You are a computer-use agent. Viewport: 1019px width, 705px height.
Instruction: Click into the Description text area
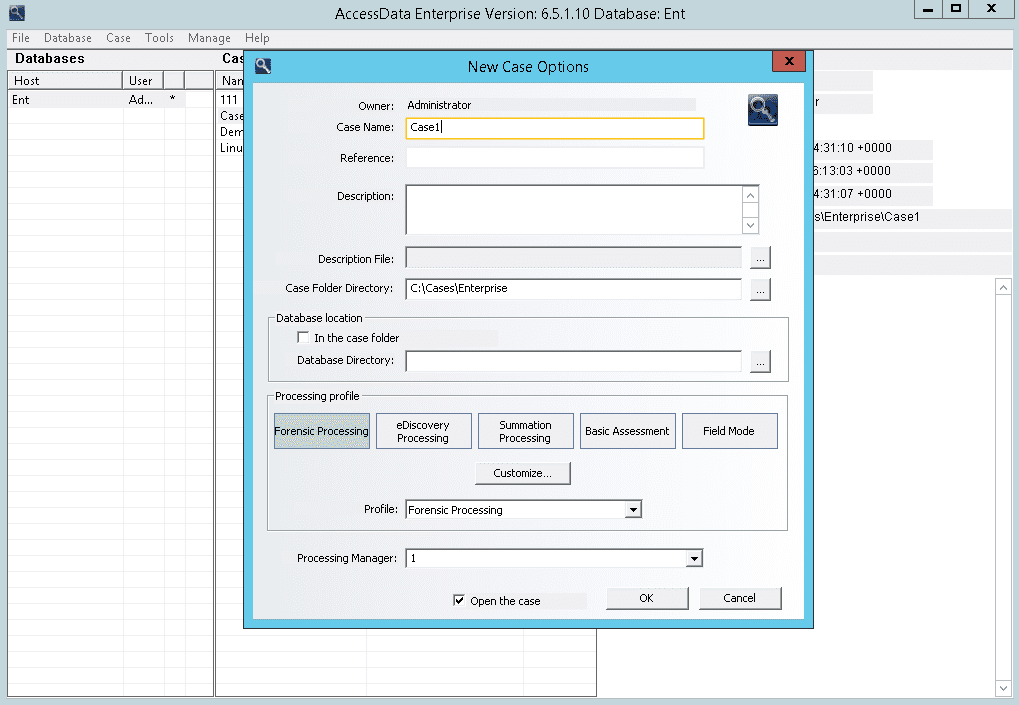point(574,209)
